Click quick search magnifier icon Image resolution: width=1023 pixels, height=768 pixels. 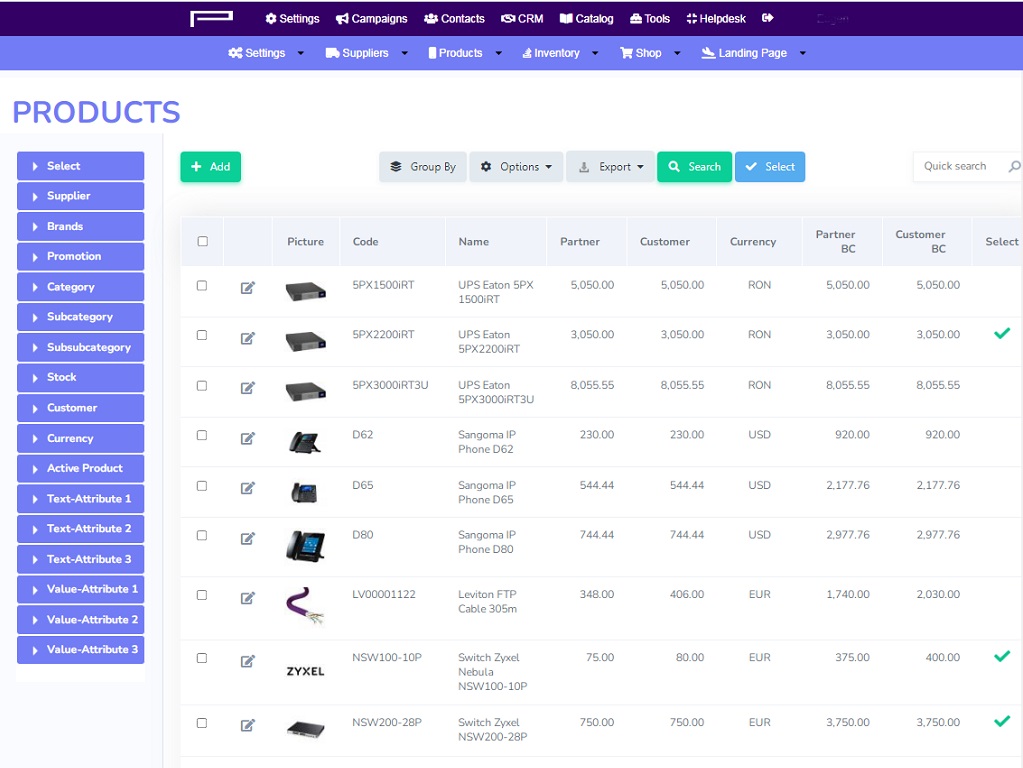1014,166
